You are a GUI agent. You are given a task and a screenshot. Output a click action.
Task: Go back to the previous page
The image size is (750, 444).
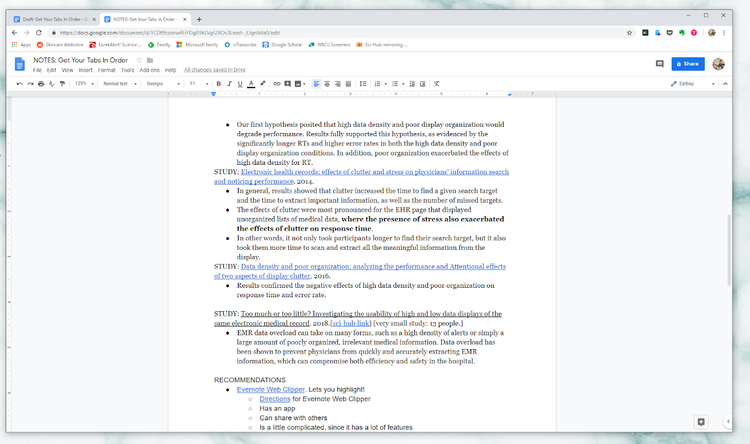[14, 33]
